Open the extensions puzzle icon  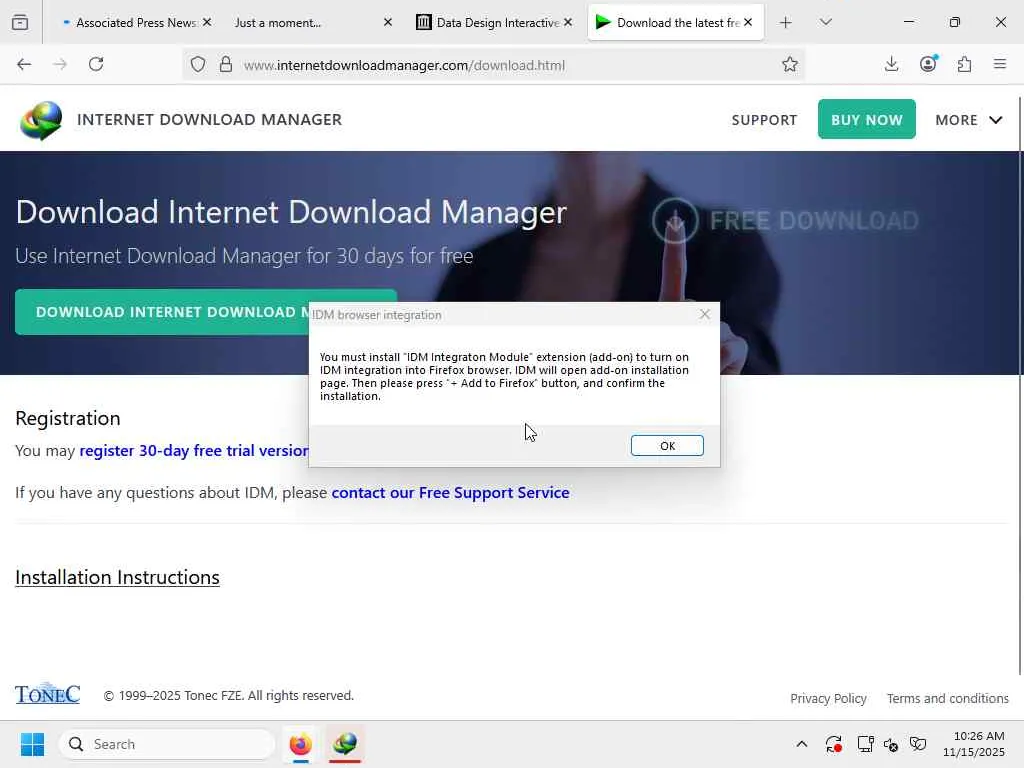click(x=964, y=64)
